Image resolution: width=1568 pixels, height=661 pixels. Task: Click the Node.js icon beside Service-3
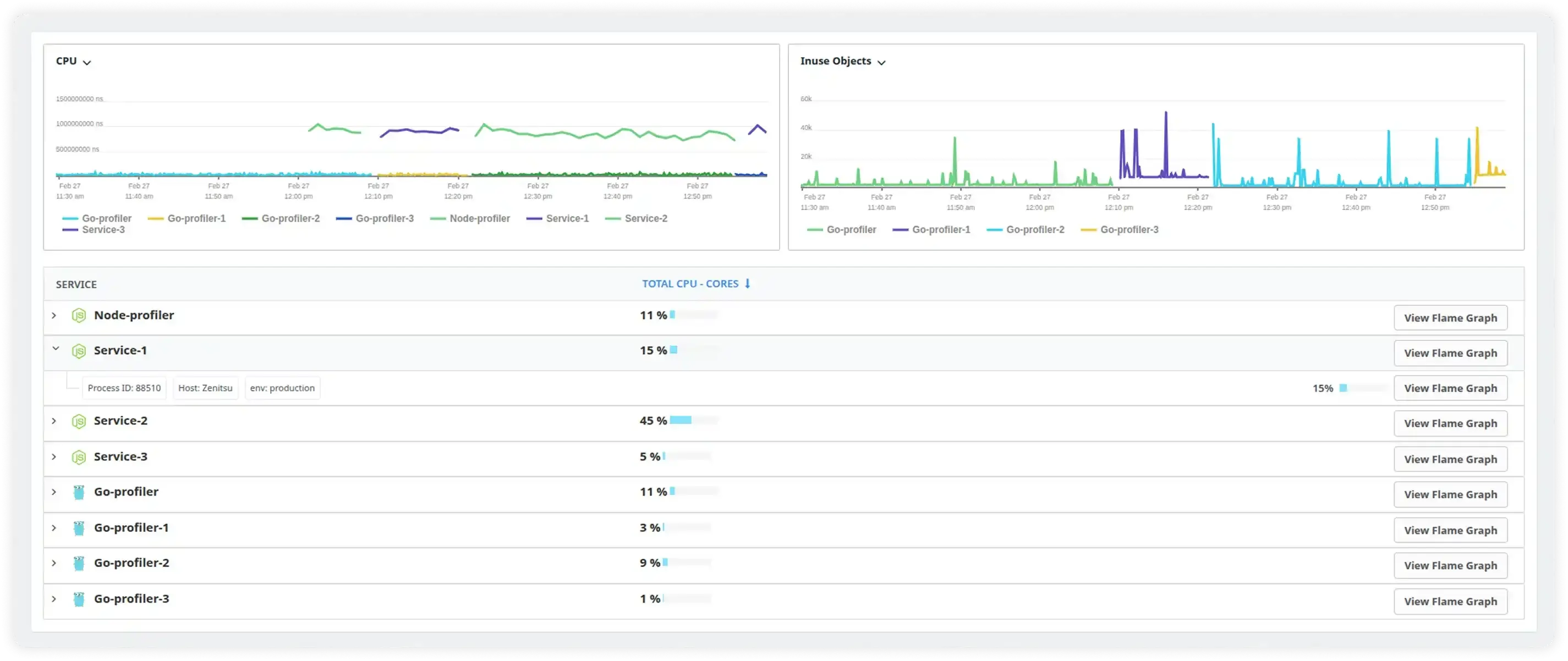click(79, 457)
